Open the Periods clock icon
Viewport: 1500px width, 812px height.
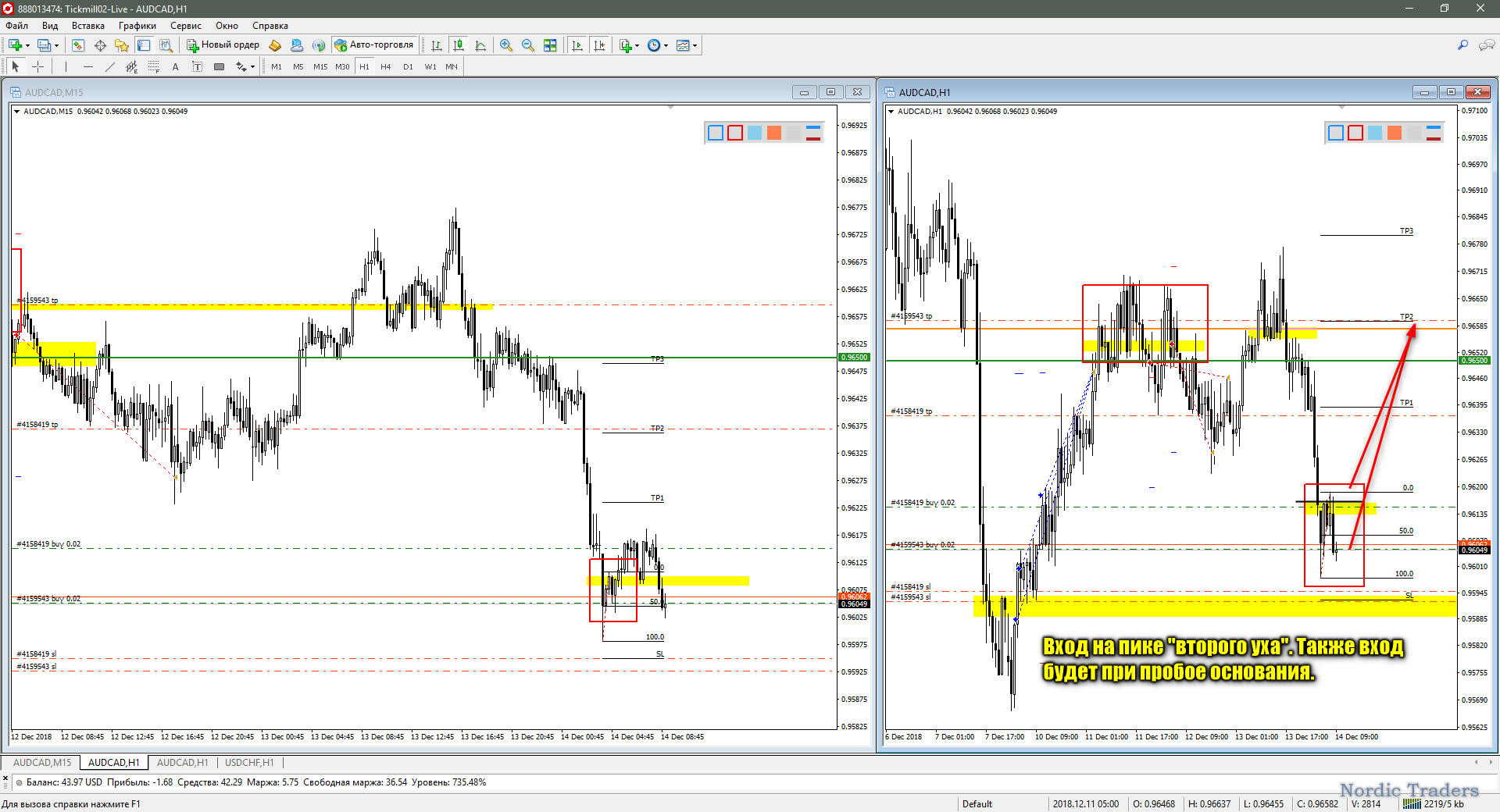coord(654,45)
